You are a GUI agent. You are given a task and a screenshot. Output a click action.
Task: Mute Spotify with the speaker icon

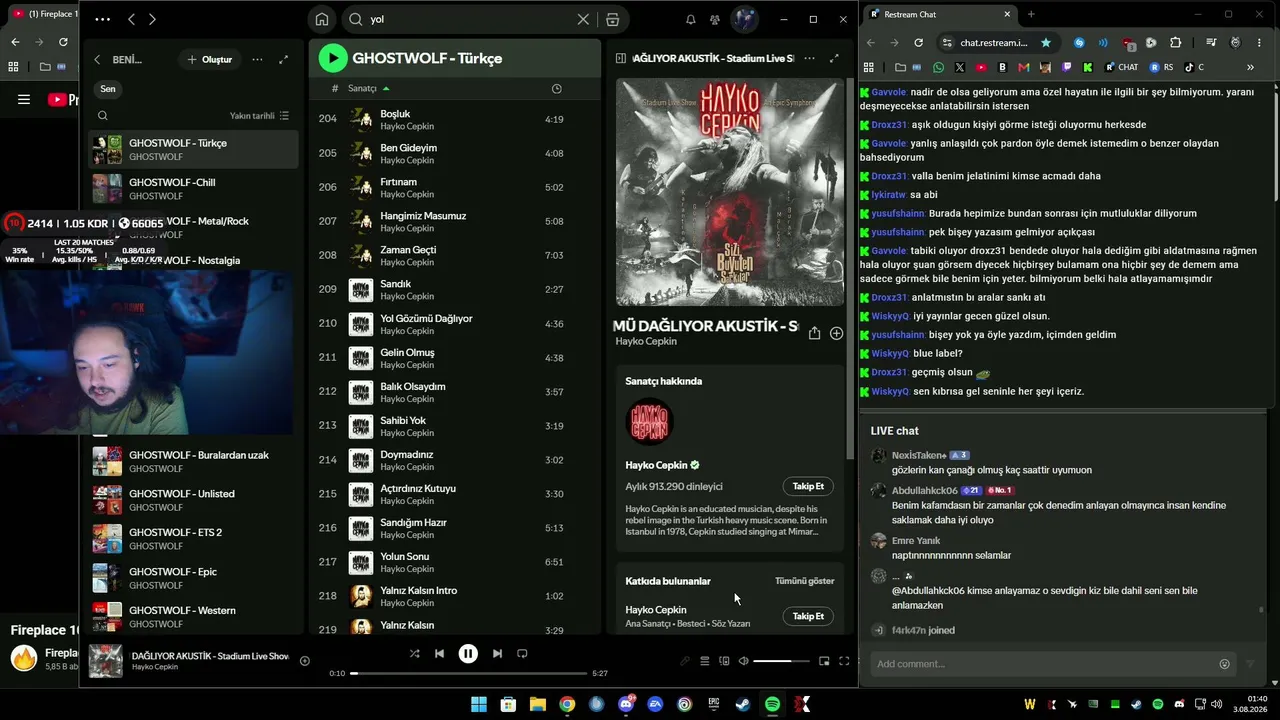(x=743, y=661)
